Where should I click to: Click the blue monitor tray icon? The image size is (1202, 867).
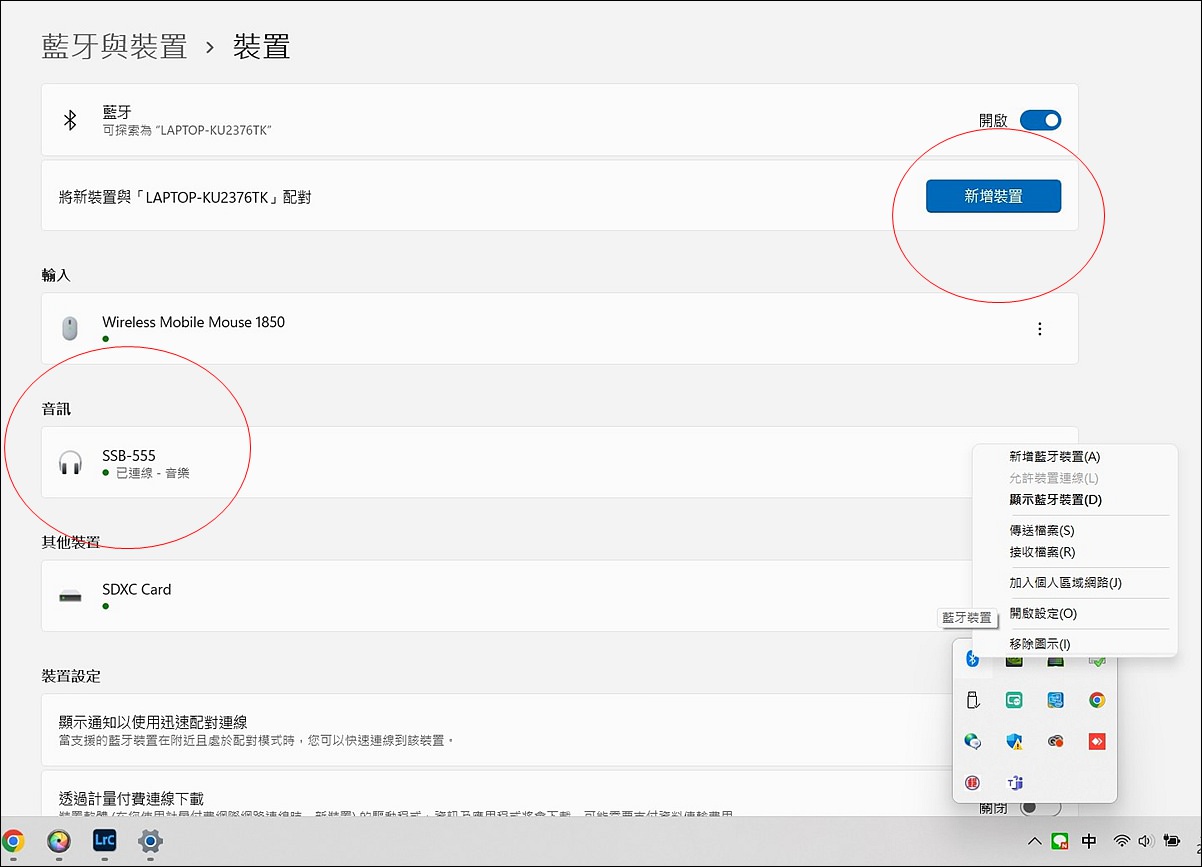click(1055, 700)
